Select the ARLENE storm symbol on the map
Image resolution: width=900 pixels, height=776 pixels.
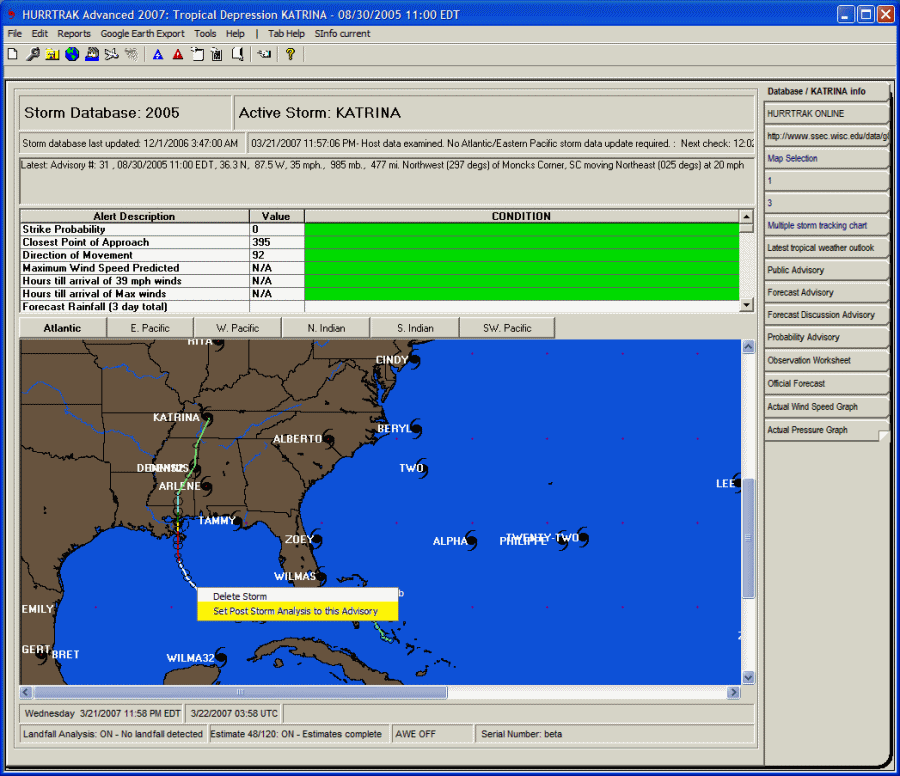(x=205, y=487)
